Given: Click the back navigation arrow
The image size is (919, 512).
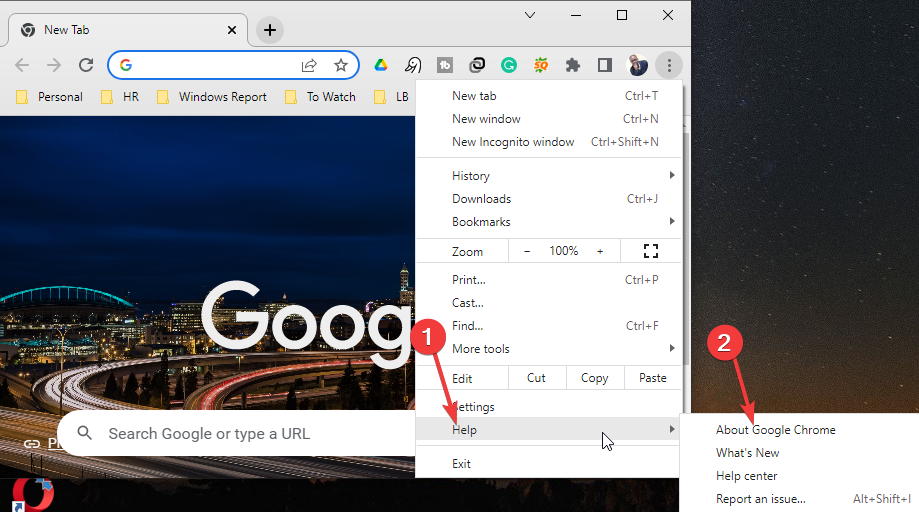Looking at the screenshot, I should tap(22, 65).
